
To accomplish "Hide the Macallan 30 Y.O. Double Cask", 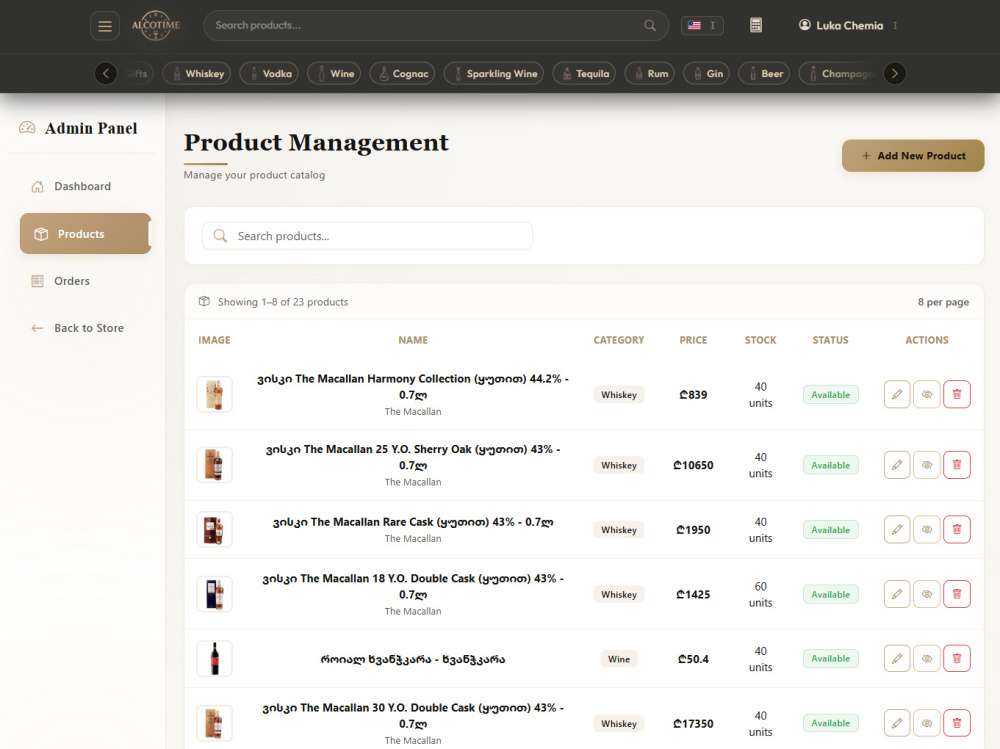I will click(x=927, y=723).
